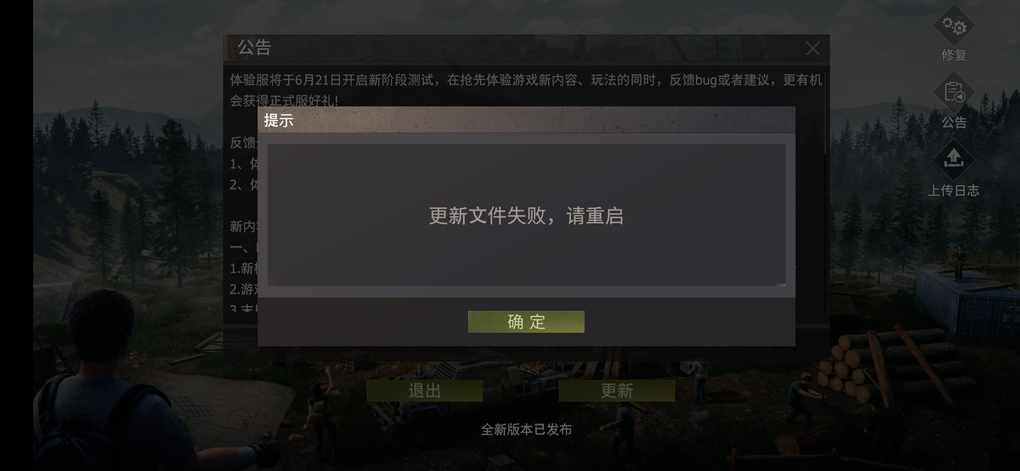
Task: Tap the 更新 update button
Action: [x=617, y=390]
